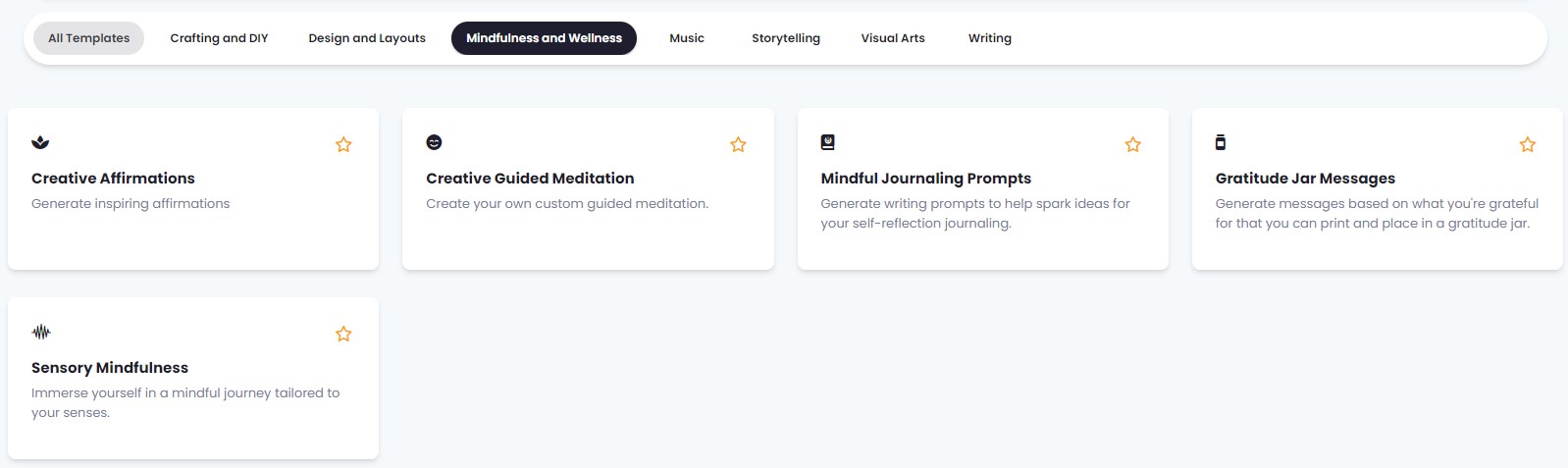
Task: Click the journal book icon on Mindful Journaling Prompts
Action: [827, 142]
